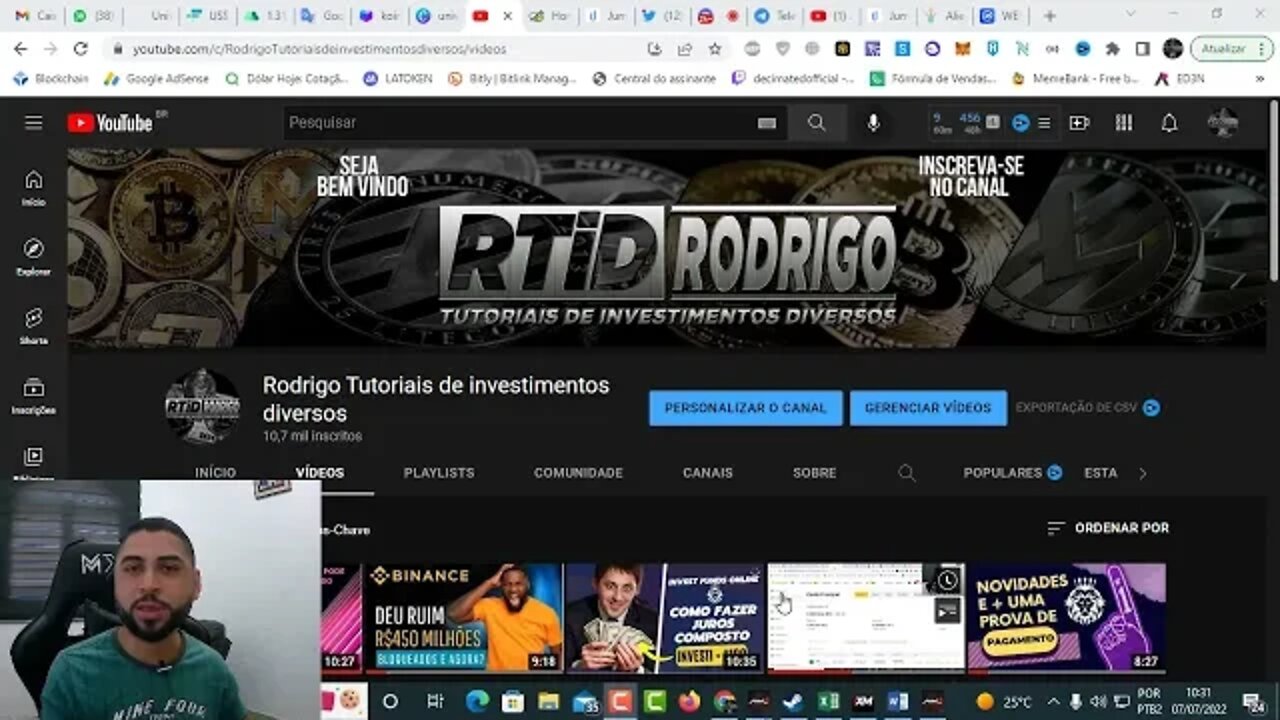Open the Central do assinante bookmark
Viewport: 1280px width, 720px height.
pyautogui.click(x=654, y=78)
